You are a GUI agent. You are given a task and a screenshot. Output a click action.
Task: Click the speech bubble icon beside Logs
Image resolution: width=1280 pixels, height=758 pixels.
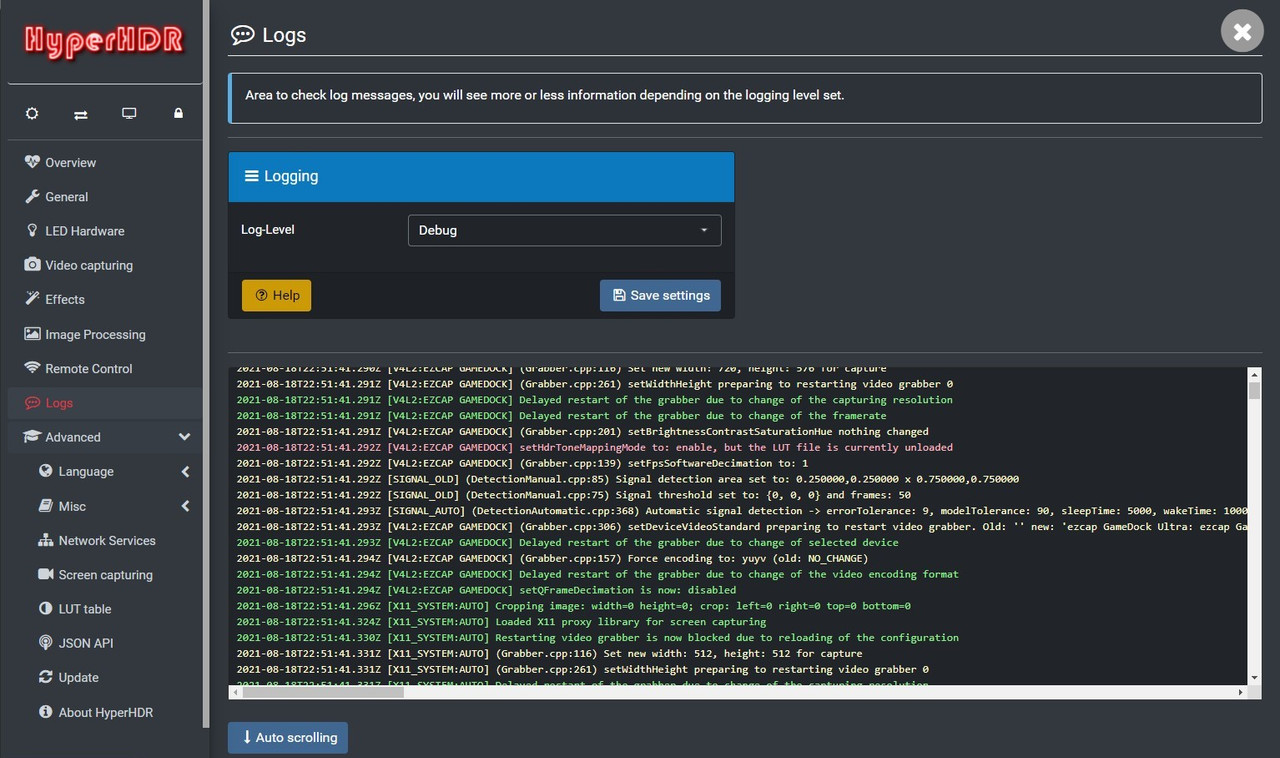pos(32,403)
